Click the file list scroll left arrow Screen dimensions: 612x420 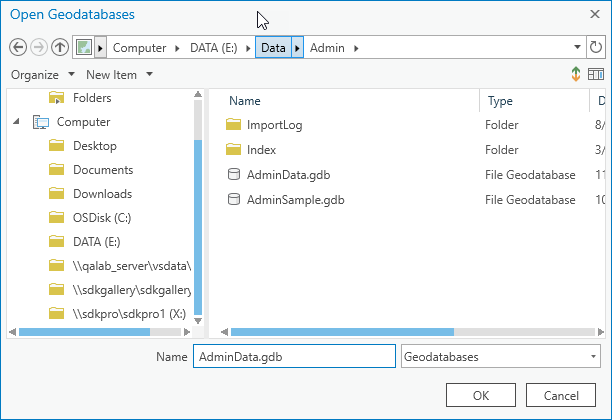coord(224,332)
